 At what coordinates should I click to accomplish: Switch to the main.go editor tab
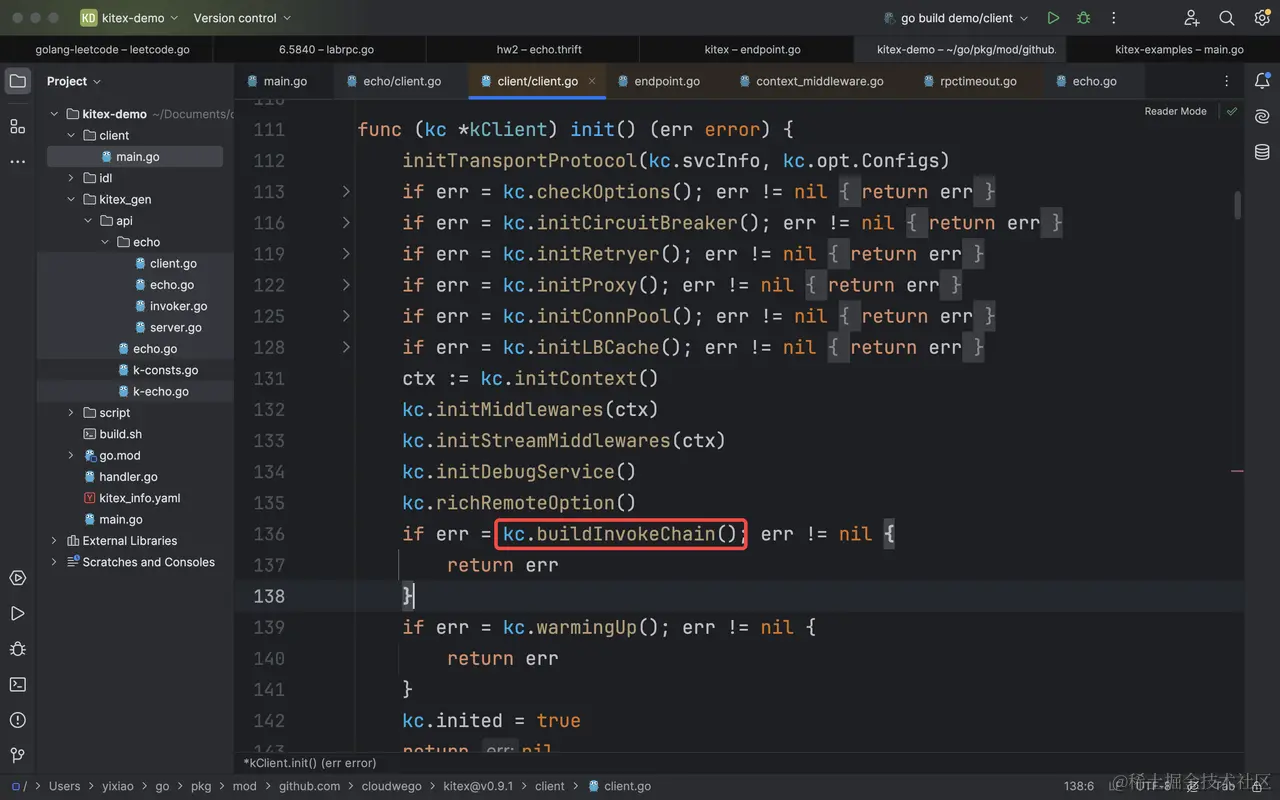pos(277,81)
